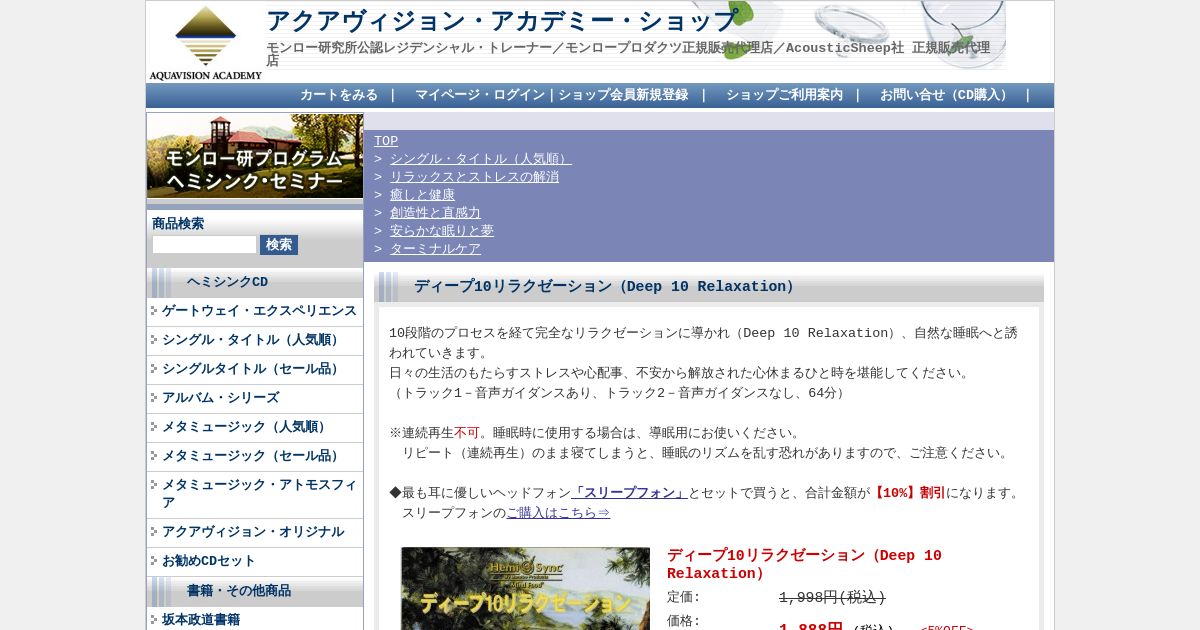Click the Aquavision Academy logo
The width and height of the screenshot is (1200, 630).
(205, 42)
